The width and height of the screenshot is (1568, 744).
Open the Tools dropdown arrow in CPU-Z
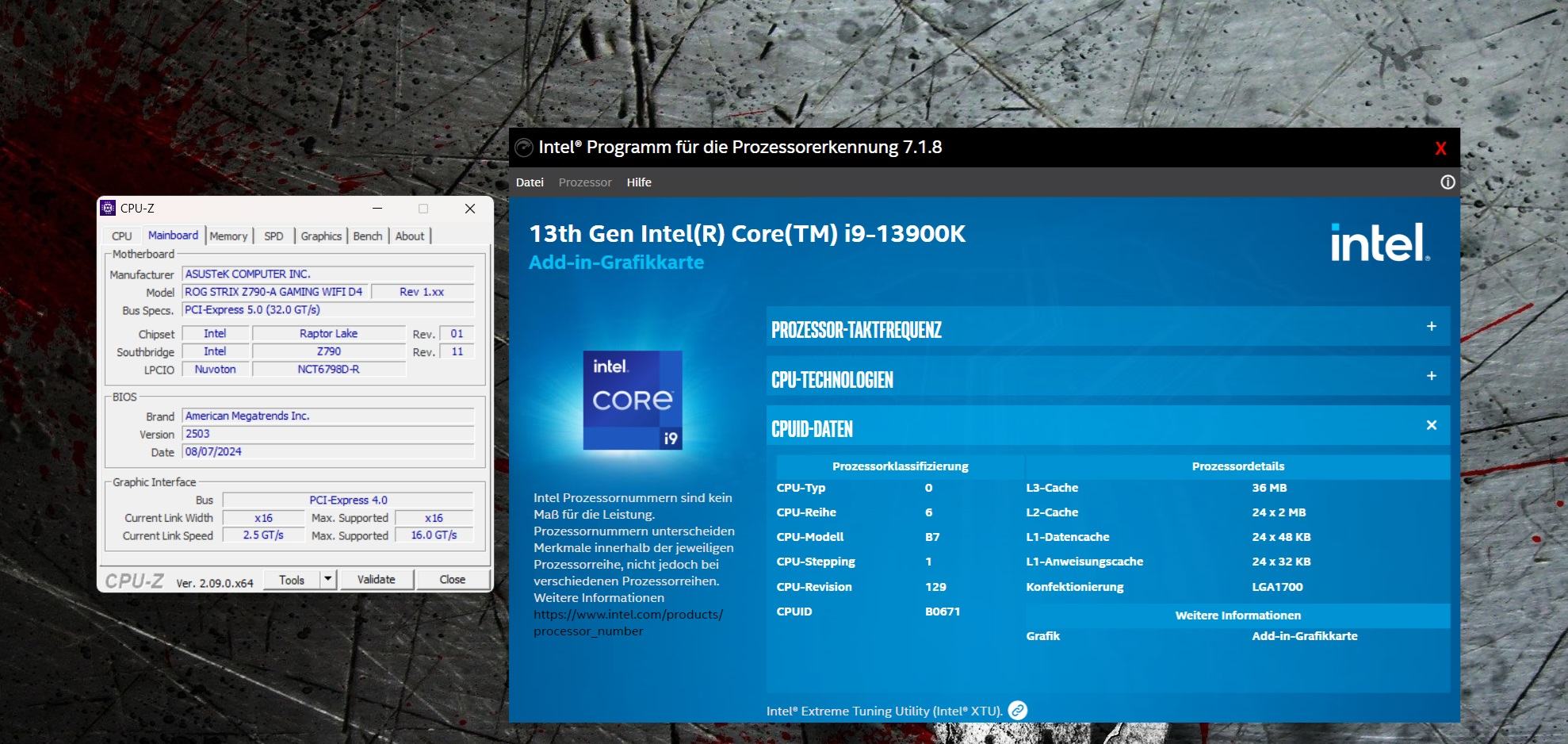[x=328, y=579]
